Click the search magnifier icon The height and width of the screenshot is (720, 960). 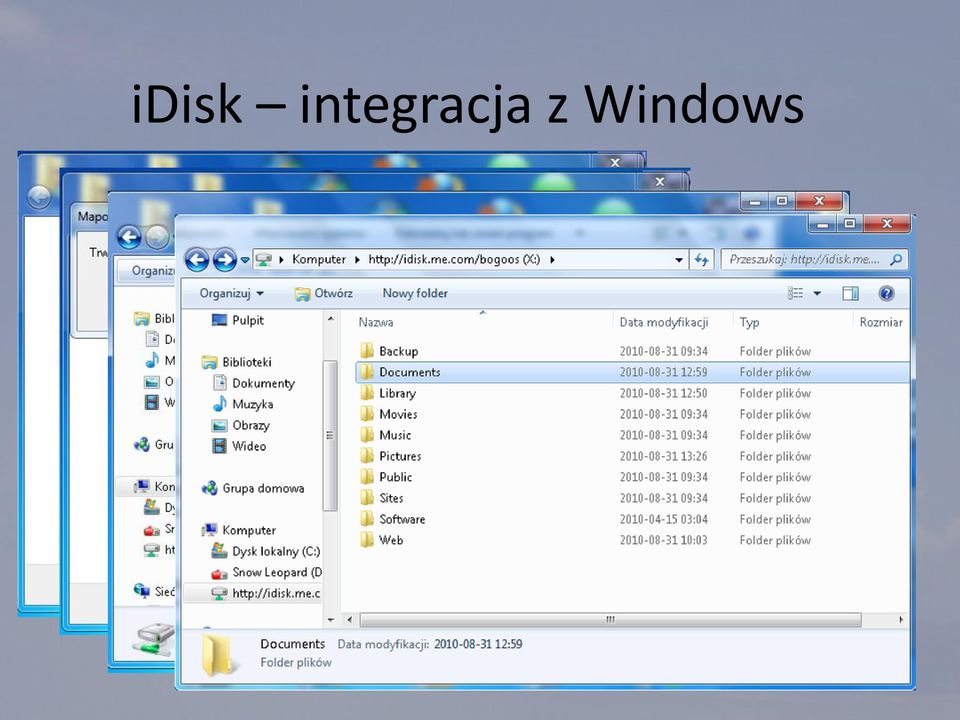(896, 260)
